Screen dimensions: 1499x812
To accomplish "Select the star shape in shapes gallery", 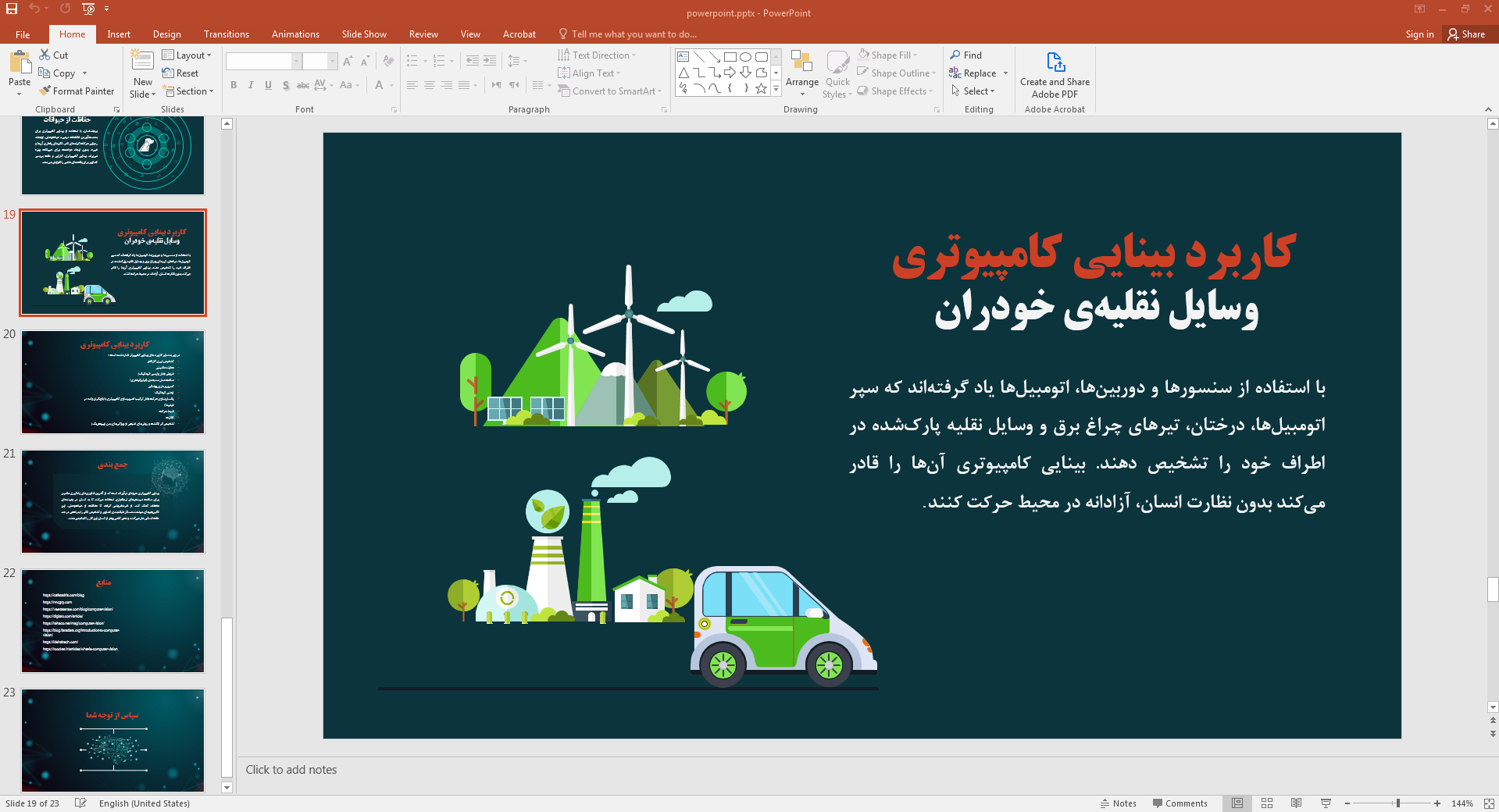I will click(x=761, y=88).
